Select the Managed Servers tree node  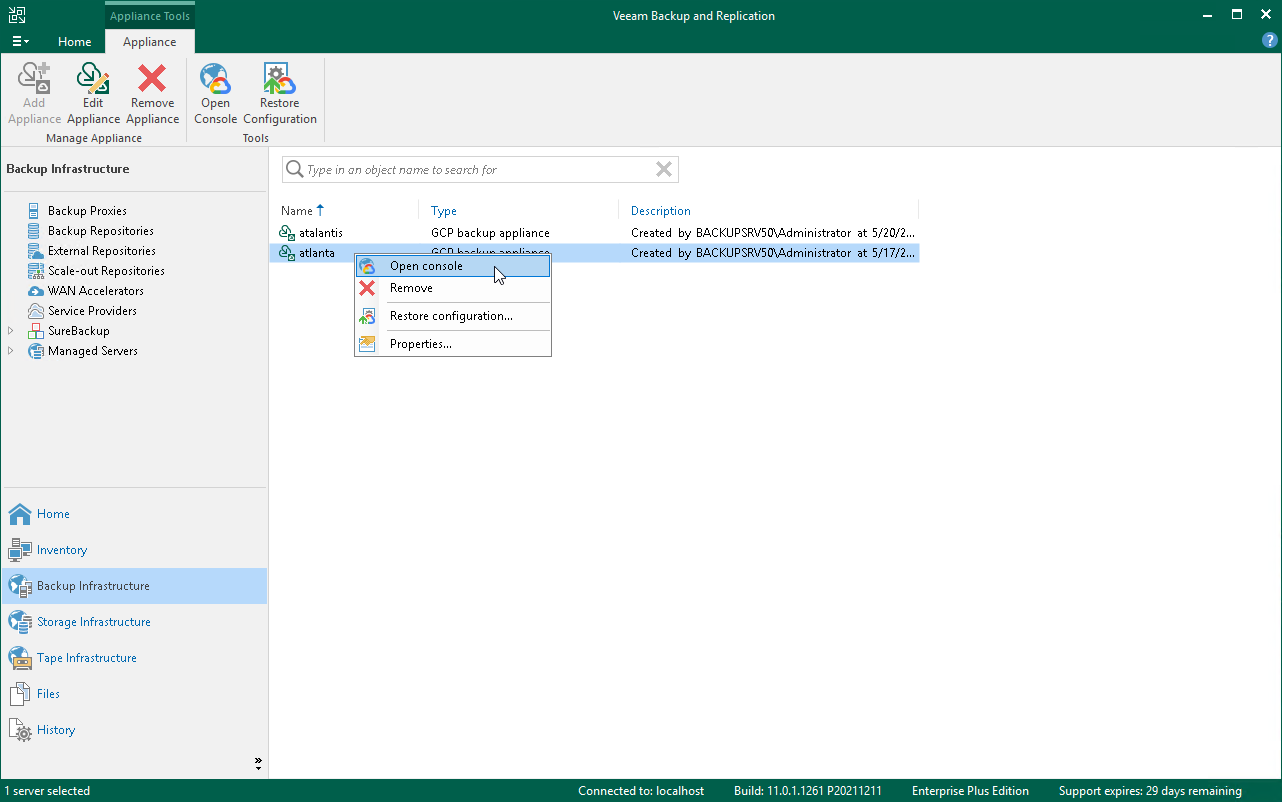(93, 351)
